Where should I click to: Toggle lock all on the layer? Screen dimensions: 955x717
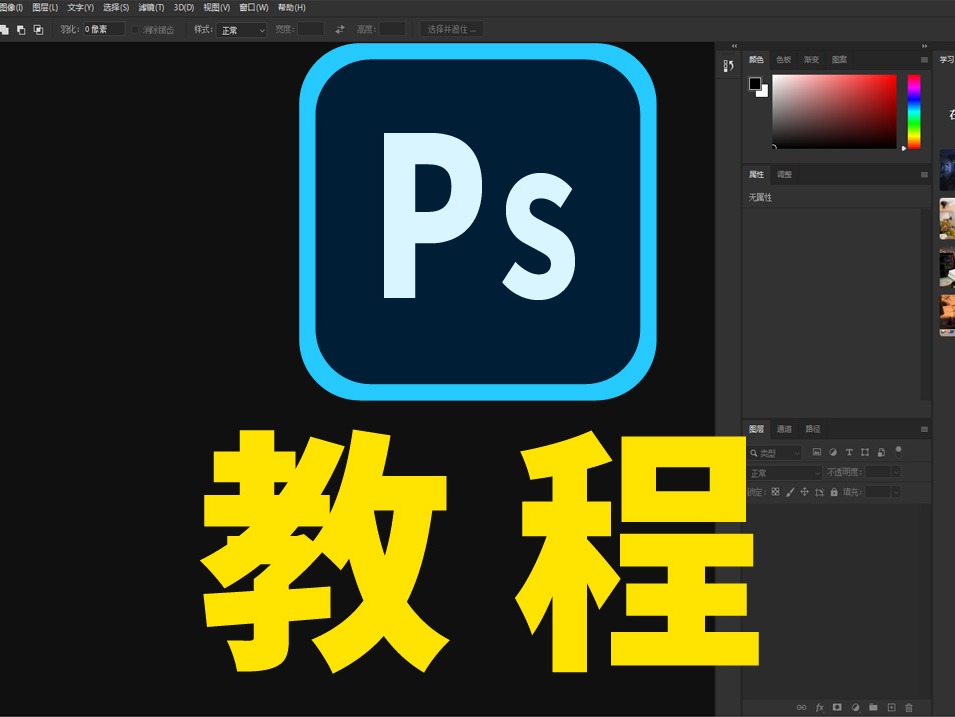pos(834,492)
